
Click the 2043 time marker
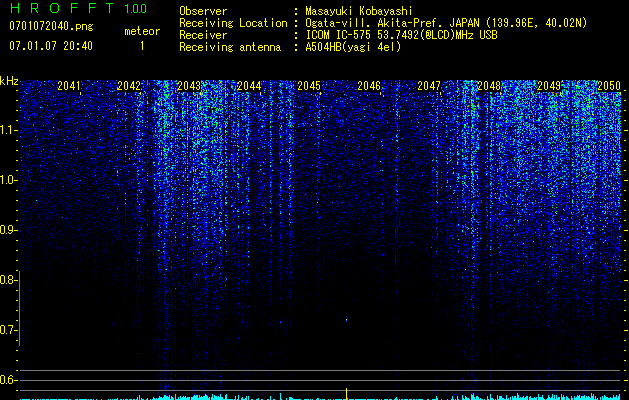pyautogui.click(x=189, y=86)
